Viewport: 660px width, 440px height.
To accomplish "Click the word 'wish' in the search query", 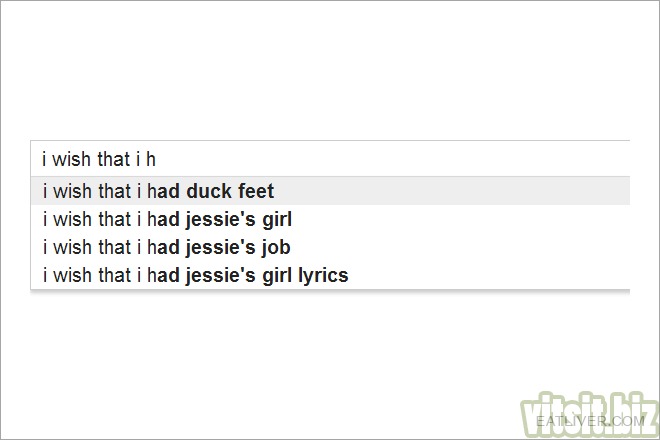I will (71, 159).
